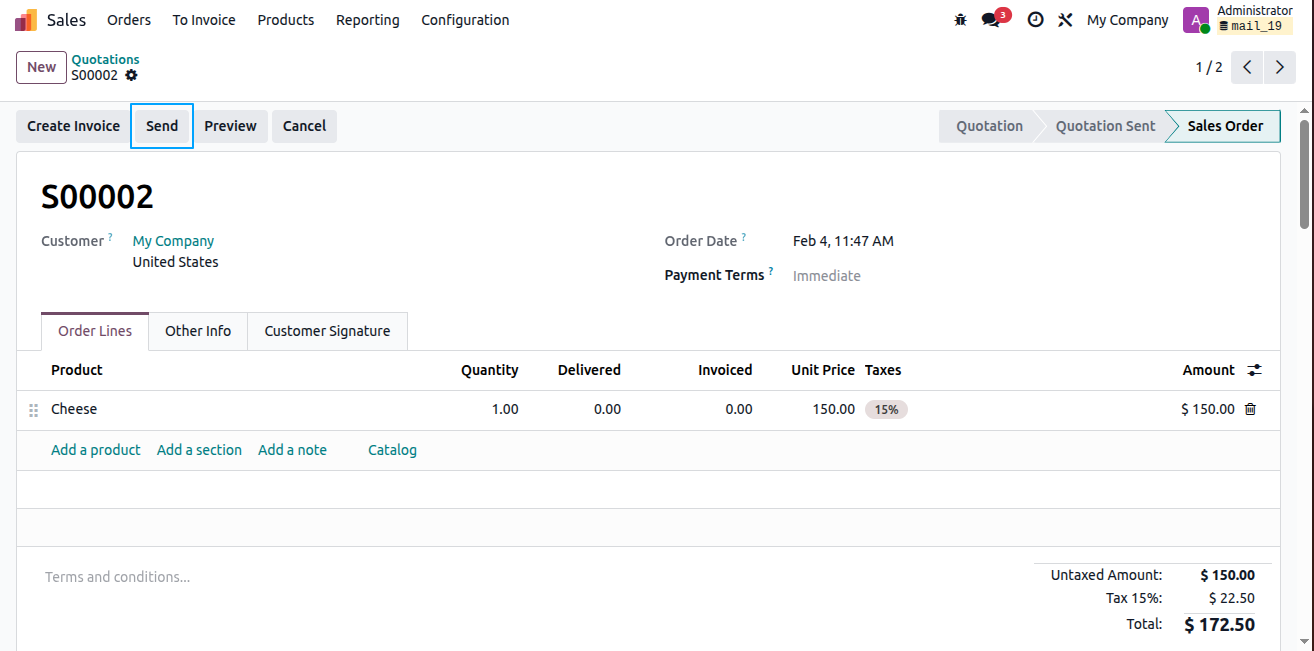Image resolution: width=1314 pixels, height=651 pixels.
Task: Open the My Company switcher in navbar
Action: tap(1128, 20)
